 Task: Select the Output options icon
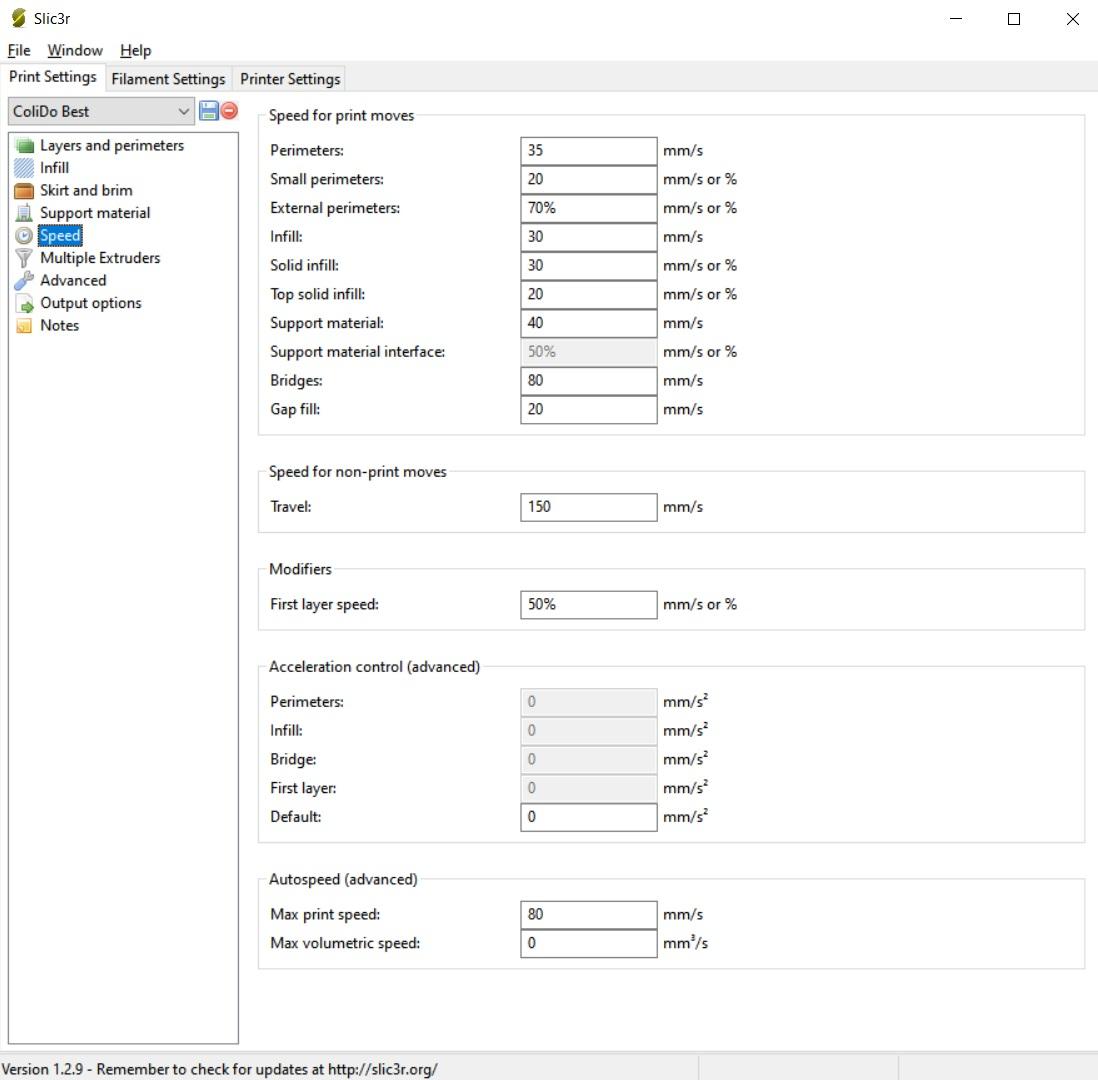pyautogui.click(x=24, y=304)
